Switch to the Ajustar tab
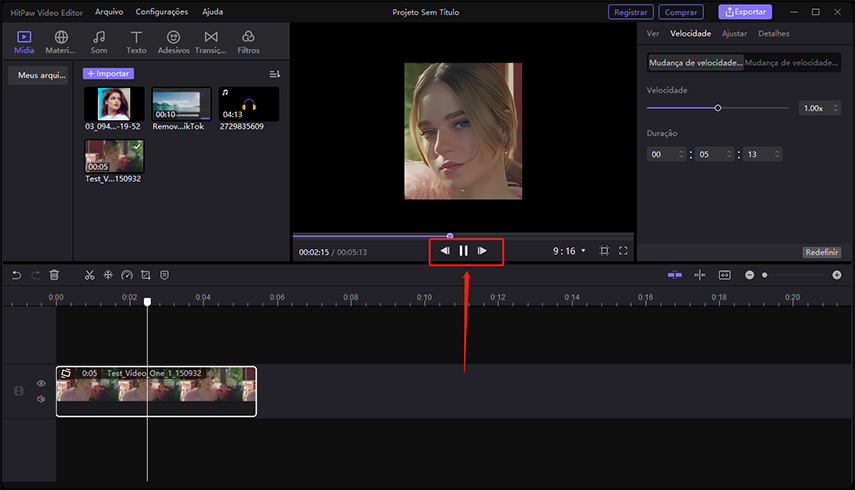The image size is (855, 490). coord(734,33)
